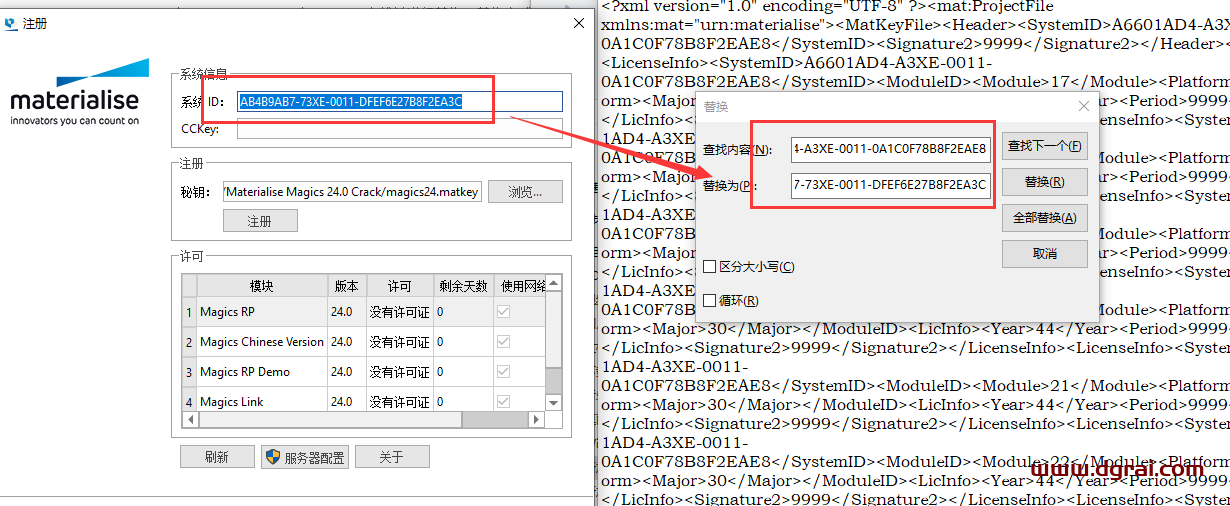Toggle network checkbox for Magics RP Demo
Viewport: 1230px width, 506px height.
pyautogui.click(x=503, y=372)
